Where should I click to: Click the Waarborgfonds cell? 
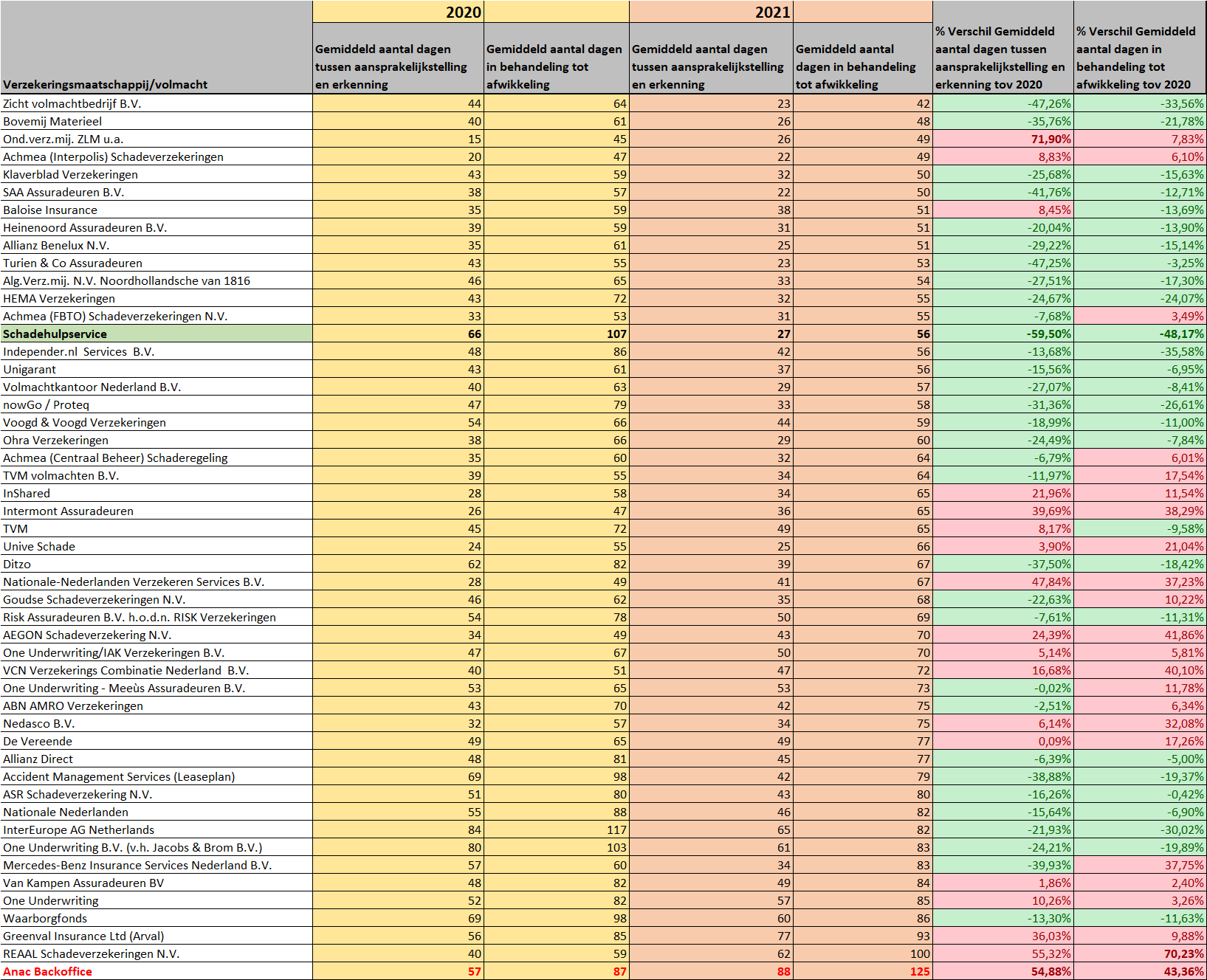tap(157, 918)
